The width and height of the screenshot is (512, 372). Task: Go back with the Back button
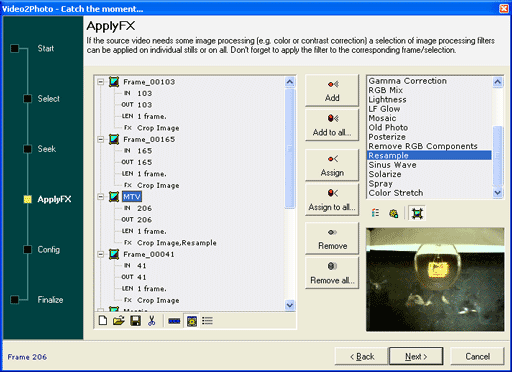coord(362,356)
